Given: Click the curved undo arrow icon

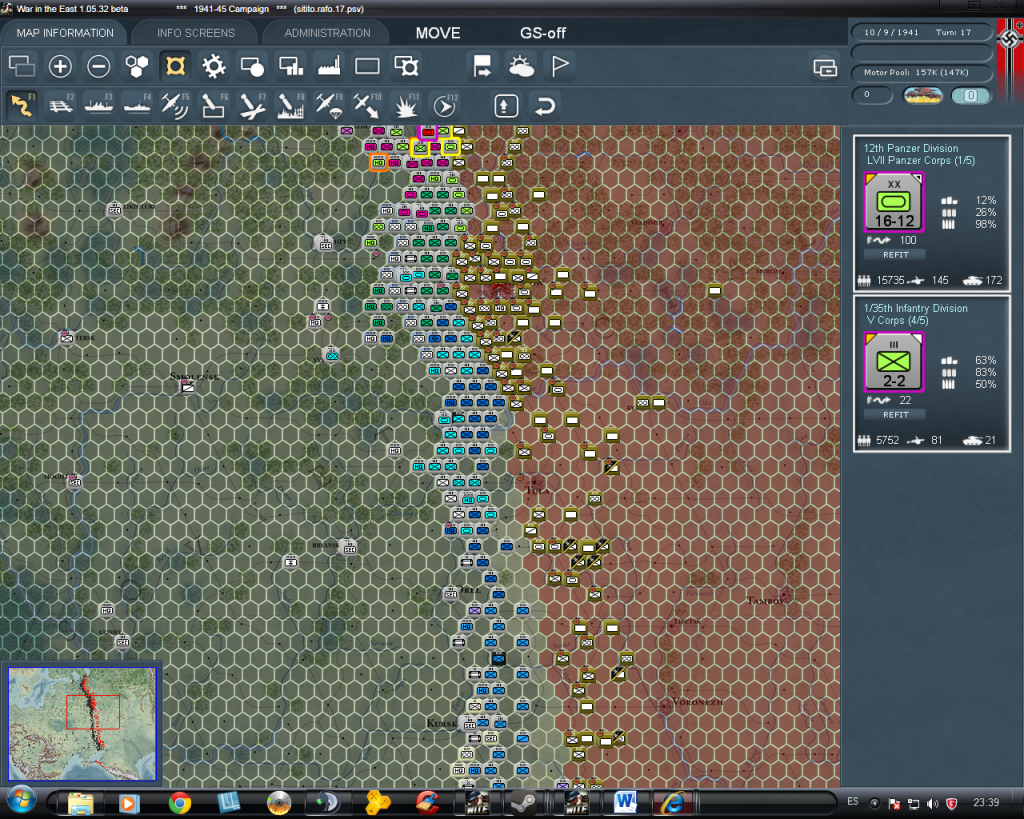Looking at the screenshot, I should [x=545, y=106].
